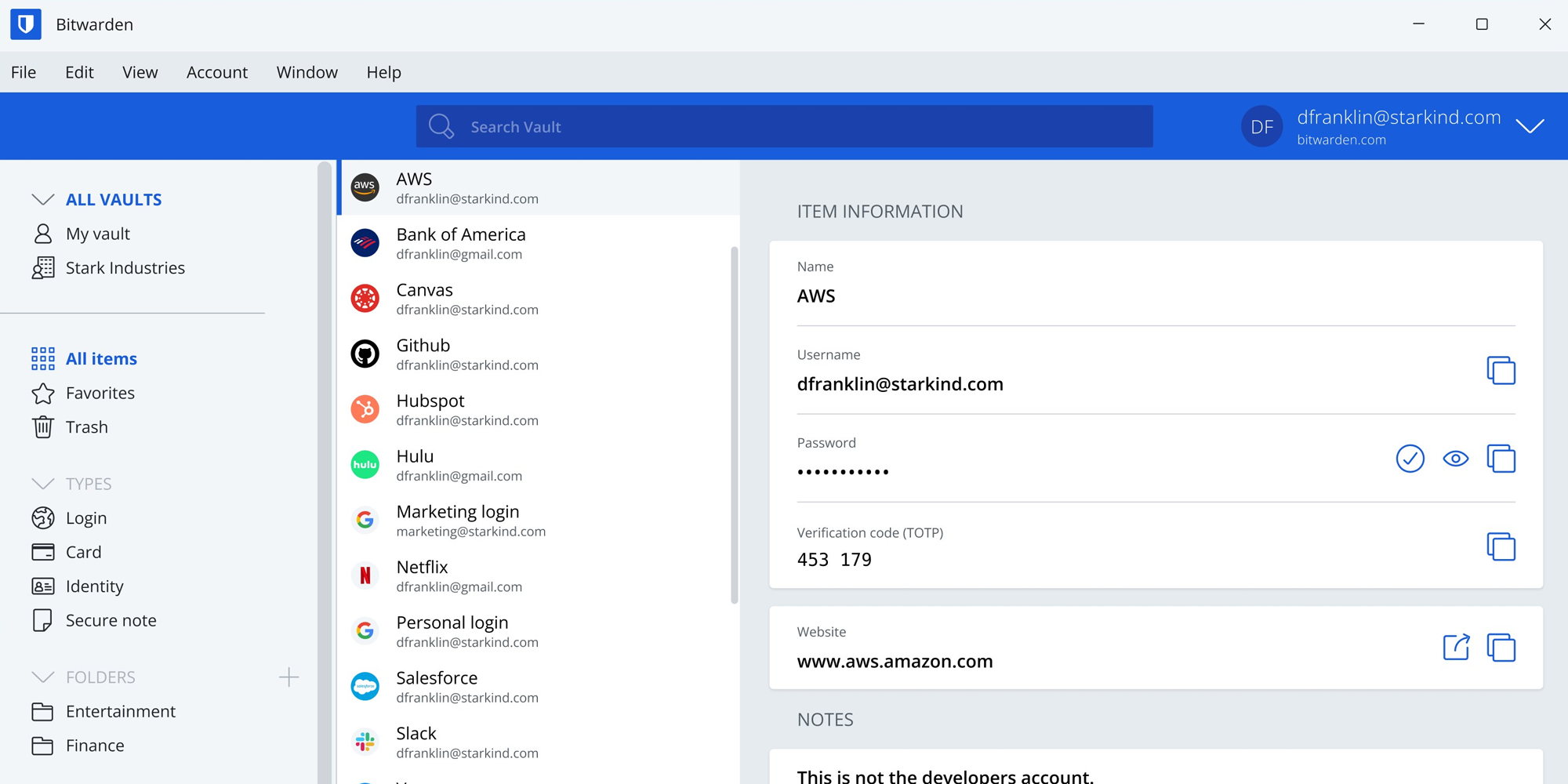Screen dimensions: 1568x784
Task: Select the Salesforce entry
Action: (x=539, y=687)
